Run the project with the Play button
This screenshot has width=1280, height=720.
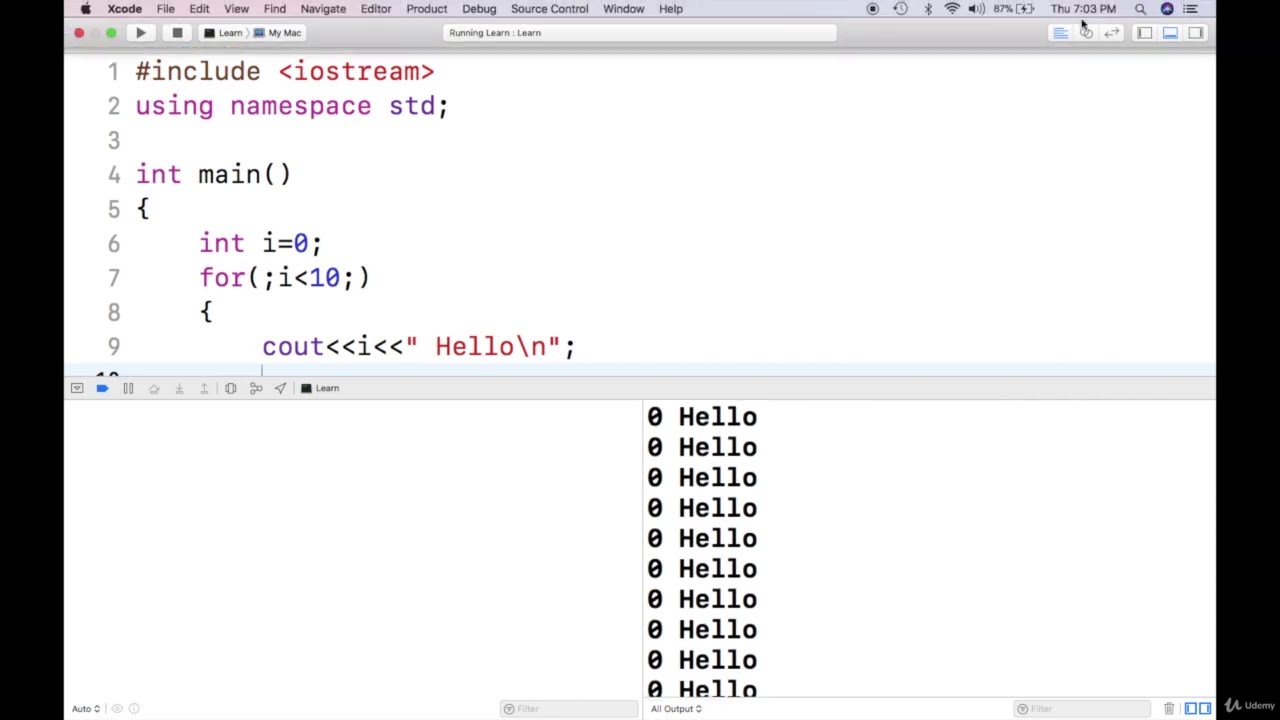click(x=141, y=33)
